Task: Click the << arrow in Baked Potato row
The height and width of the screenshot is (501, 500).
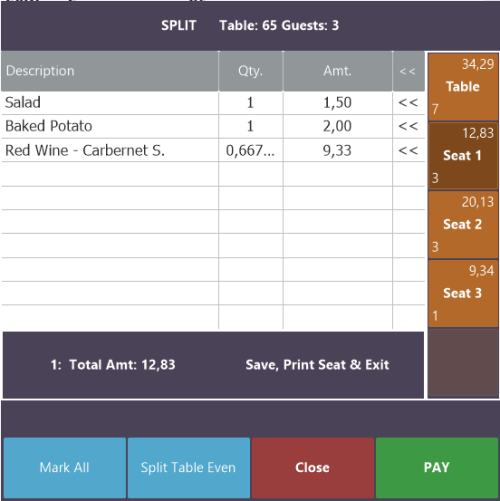Action: click(408, 126)
